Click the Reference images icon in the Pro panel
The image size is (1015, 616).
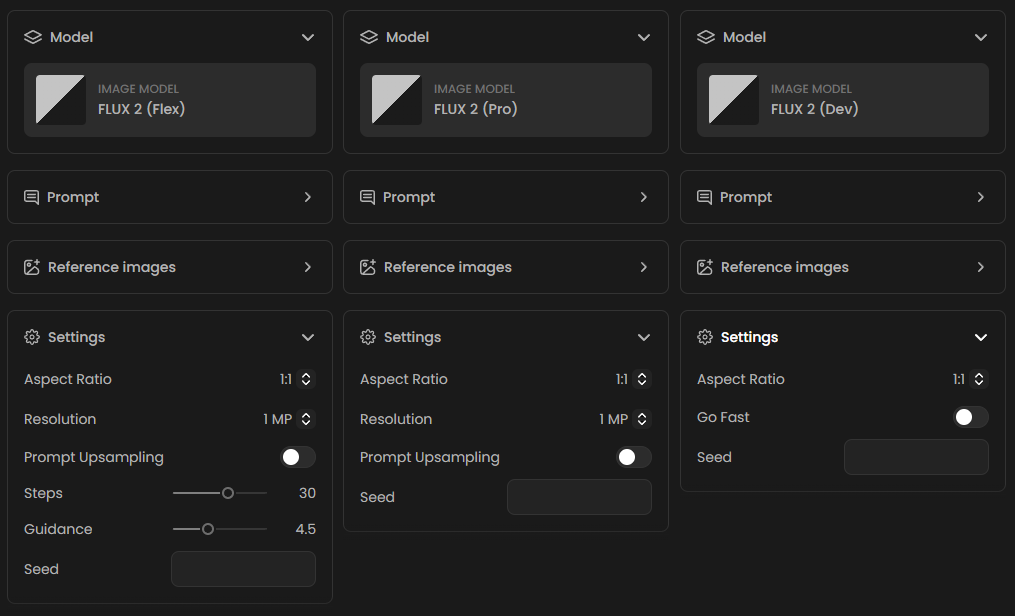coord(368,267)
